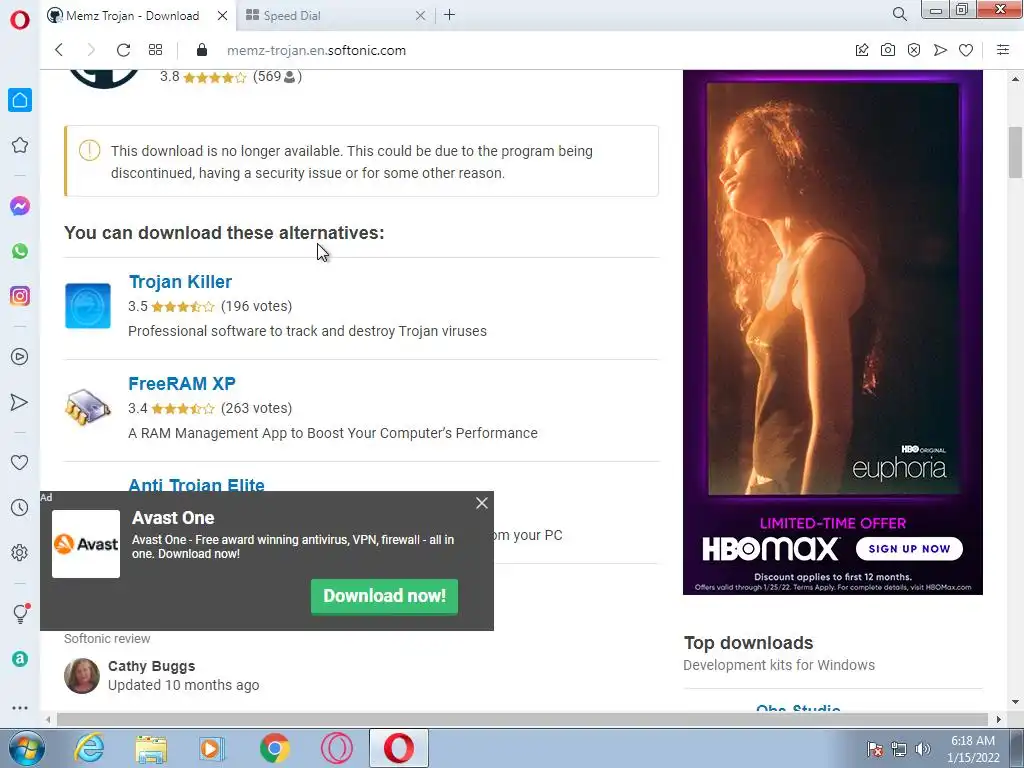This screenshot has height=768, width=1024.
Task: Launch Google Chrome from the taskbar
Action: click(274, 748)
